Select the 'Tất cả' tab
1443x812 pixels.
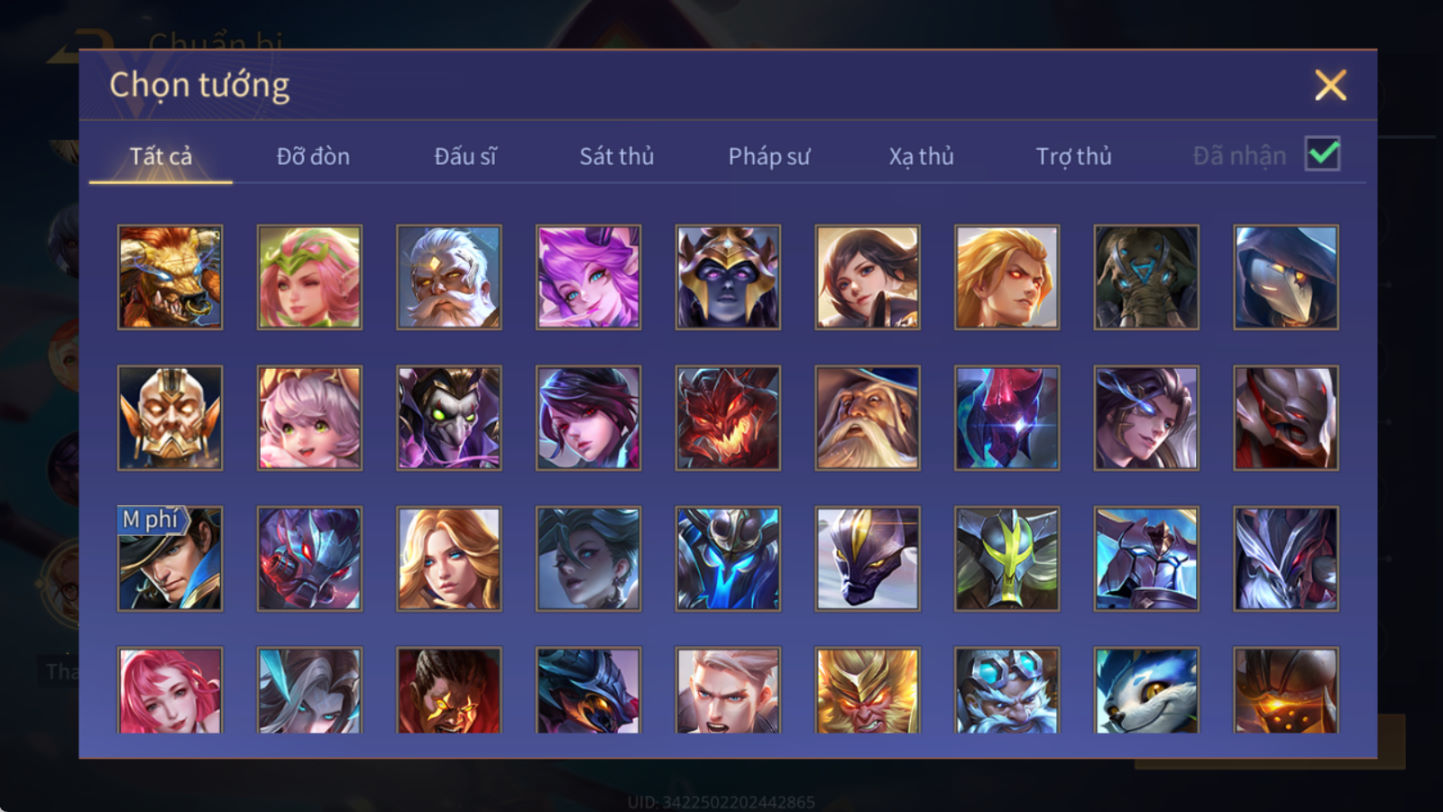161,156
